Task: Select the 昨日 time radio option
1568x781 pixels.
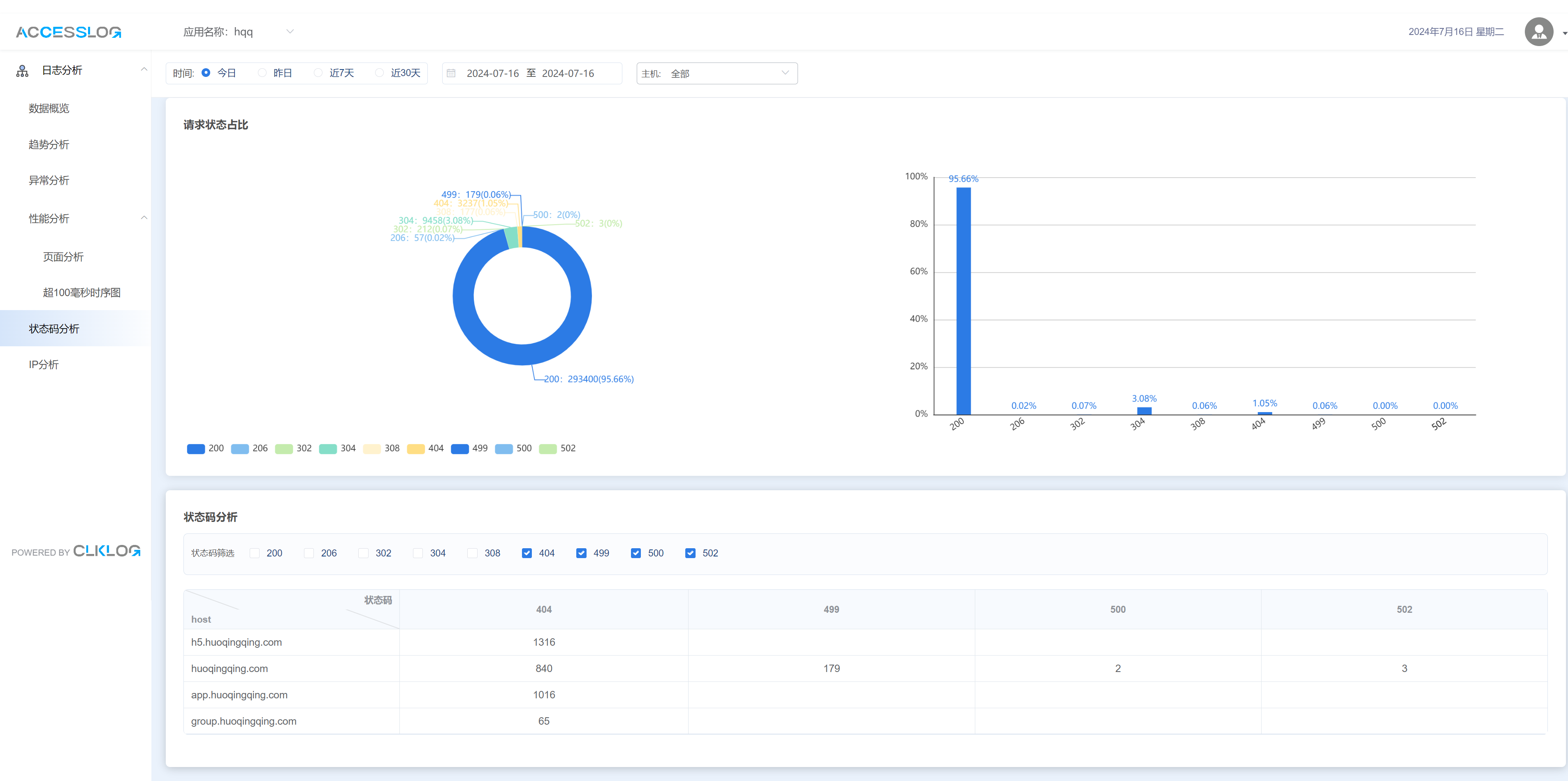Action: (262, 73)
